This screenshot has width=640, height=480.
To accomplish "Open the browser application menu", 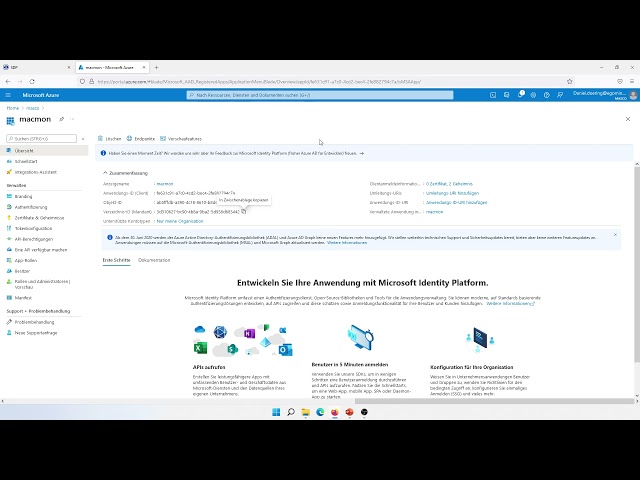I will point(632,82).
